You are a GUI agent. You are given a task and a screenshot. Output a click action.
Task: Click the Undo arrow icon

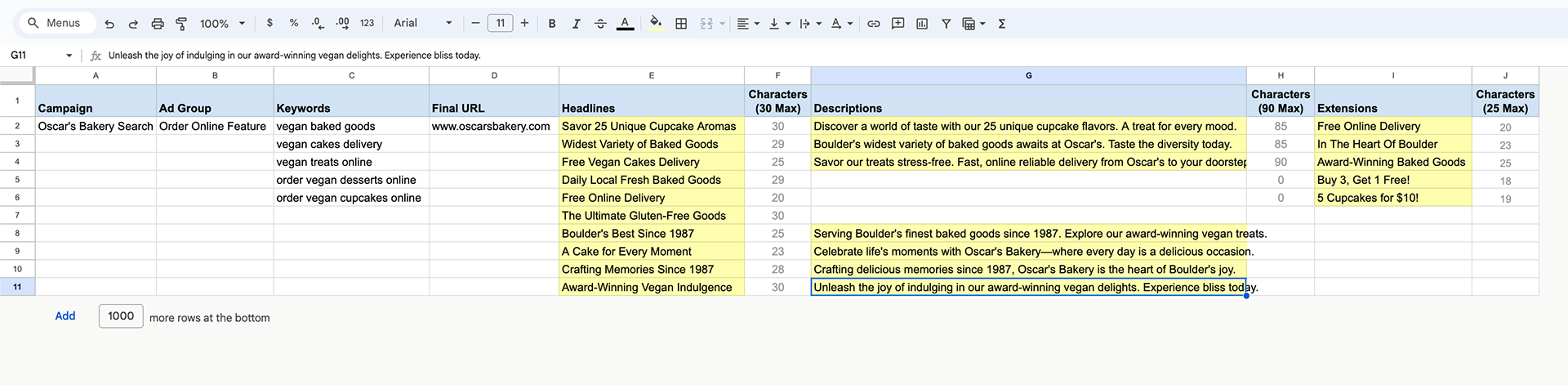[109, 24]
